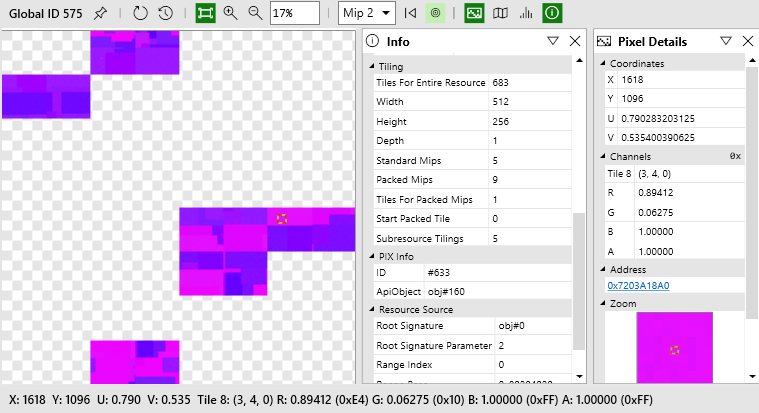Screen dimensions: 759x413
Task: Select the Tiles For Entire Resource value 683
Action: (x=501, y=83)
